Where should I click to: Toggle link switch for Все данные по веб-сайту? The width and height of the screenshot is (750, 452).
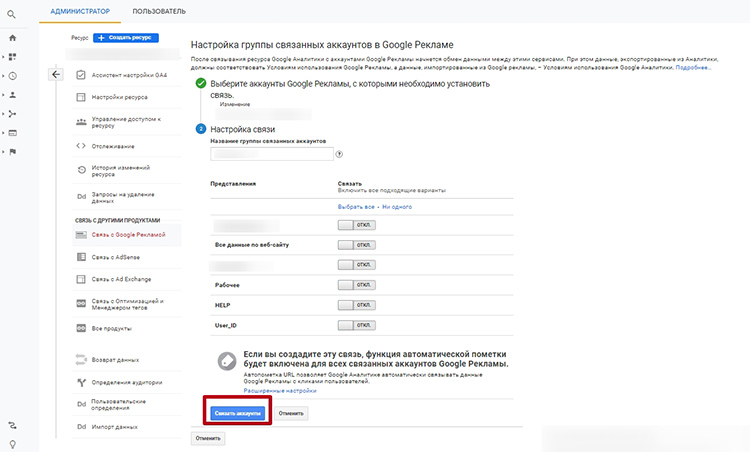point(356,245)
